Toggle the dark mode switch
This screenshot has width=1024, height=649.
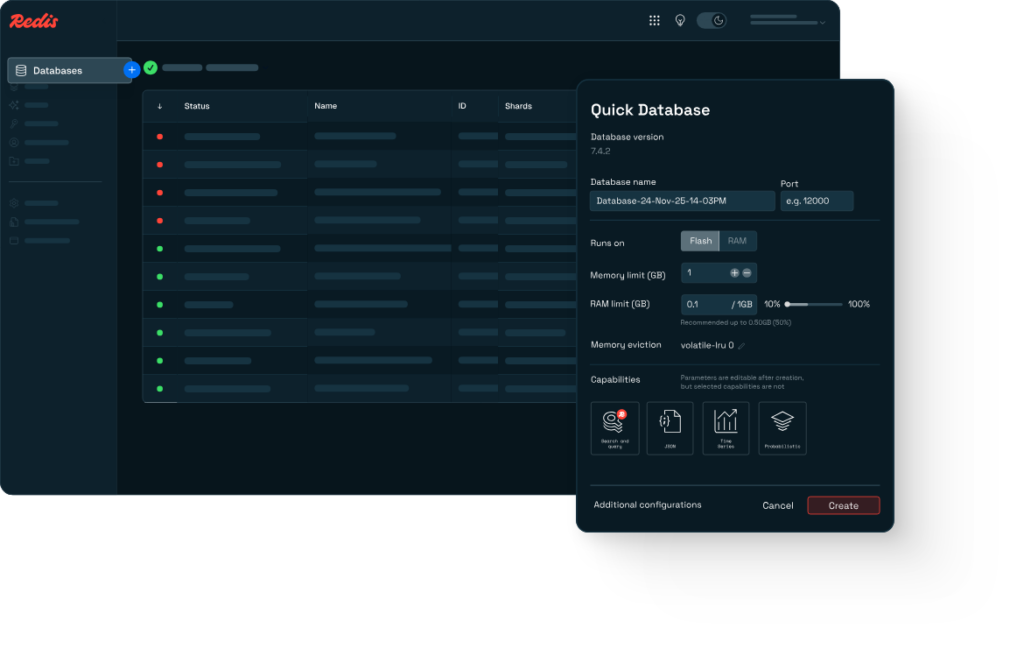[x=711, y=20]
